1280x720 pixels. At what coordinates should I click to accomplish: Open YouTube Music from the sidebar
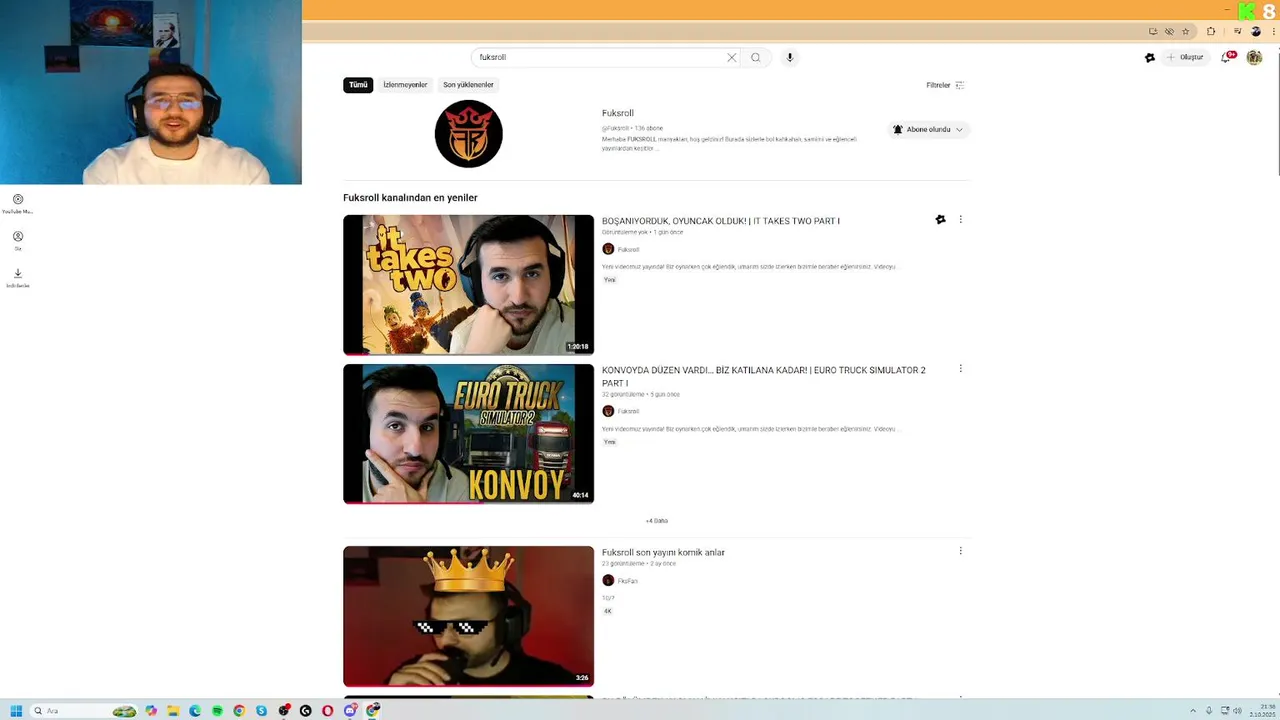point(17,204)
